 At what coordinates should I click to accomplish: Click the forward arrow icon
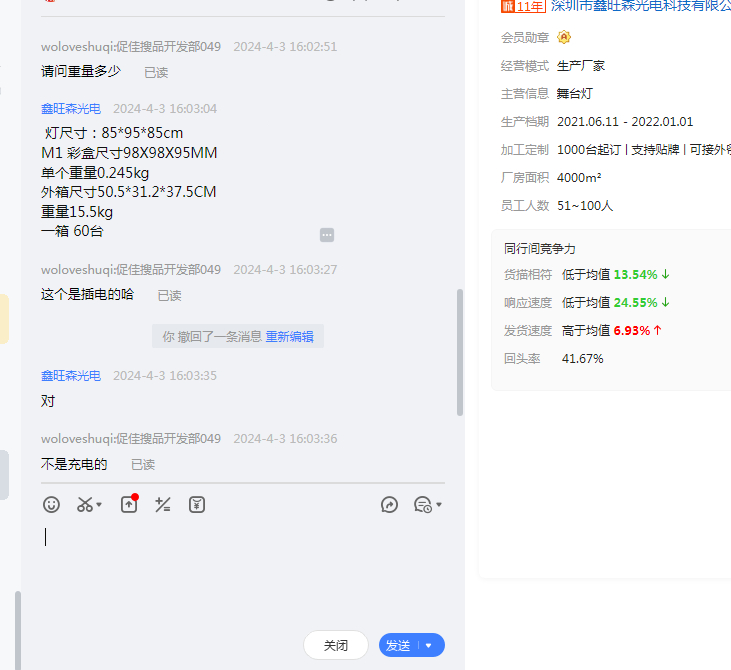(x=390, y=505)
